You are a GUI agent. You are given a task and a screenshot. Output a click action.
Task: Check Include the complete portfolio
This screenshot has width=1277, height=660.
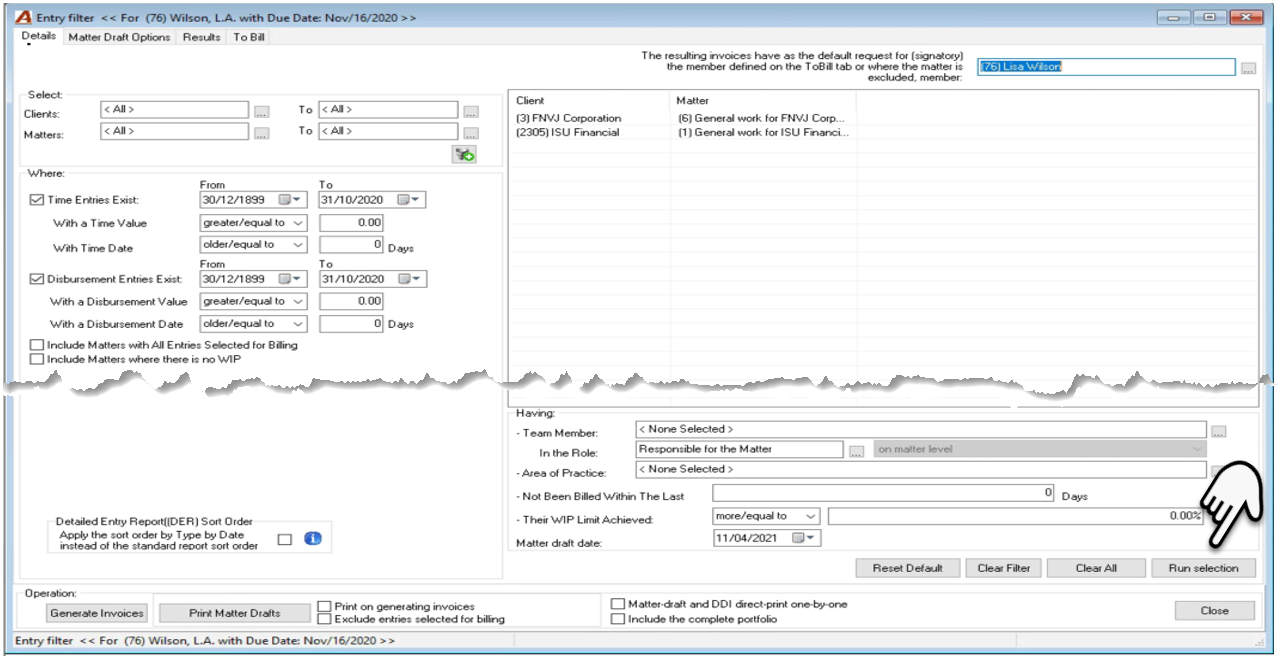(x=618, y=619)
